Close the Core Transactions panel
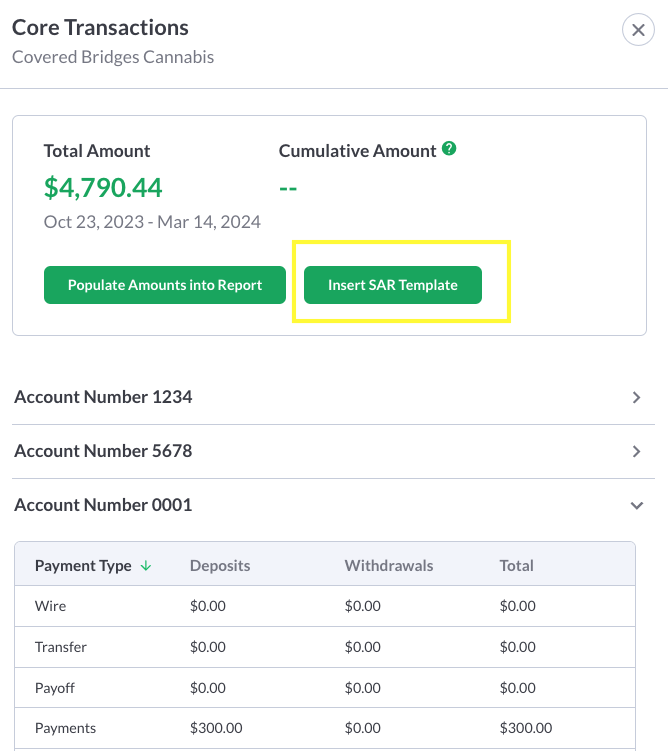 click(638, 30)
